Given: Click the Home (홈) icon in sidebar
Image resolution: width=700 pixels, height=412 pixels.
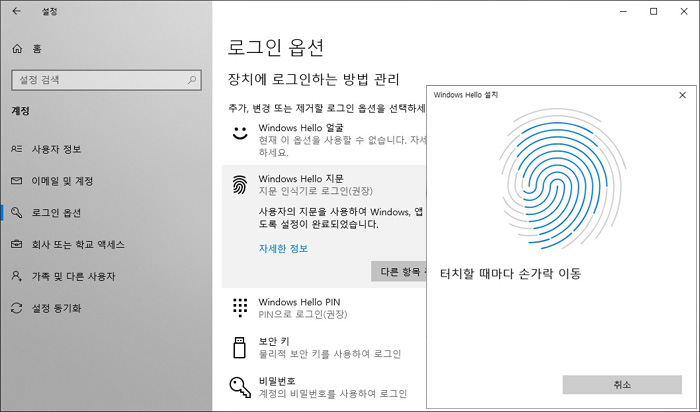Looking at the screenshot, I should click(17, 48).
